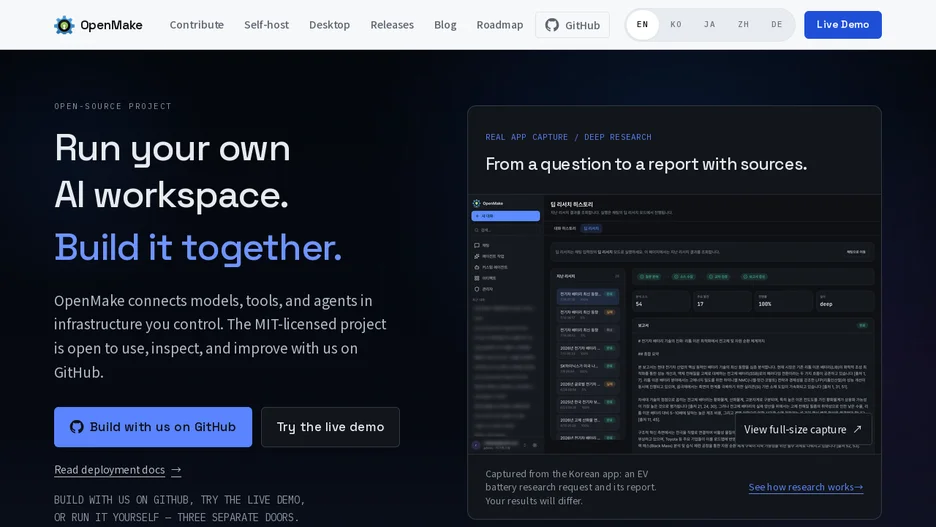Switch language to ZH

[x=743, y=24]
